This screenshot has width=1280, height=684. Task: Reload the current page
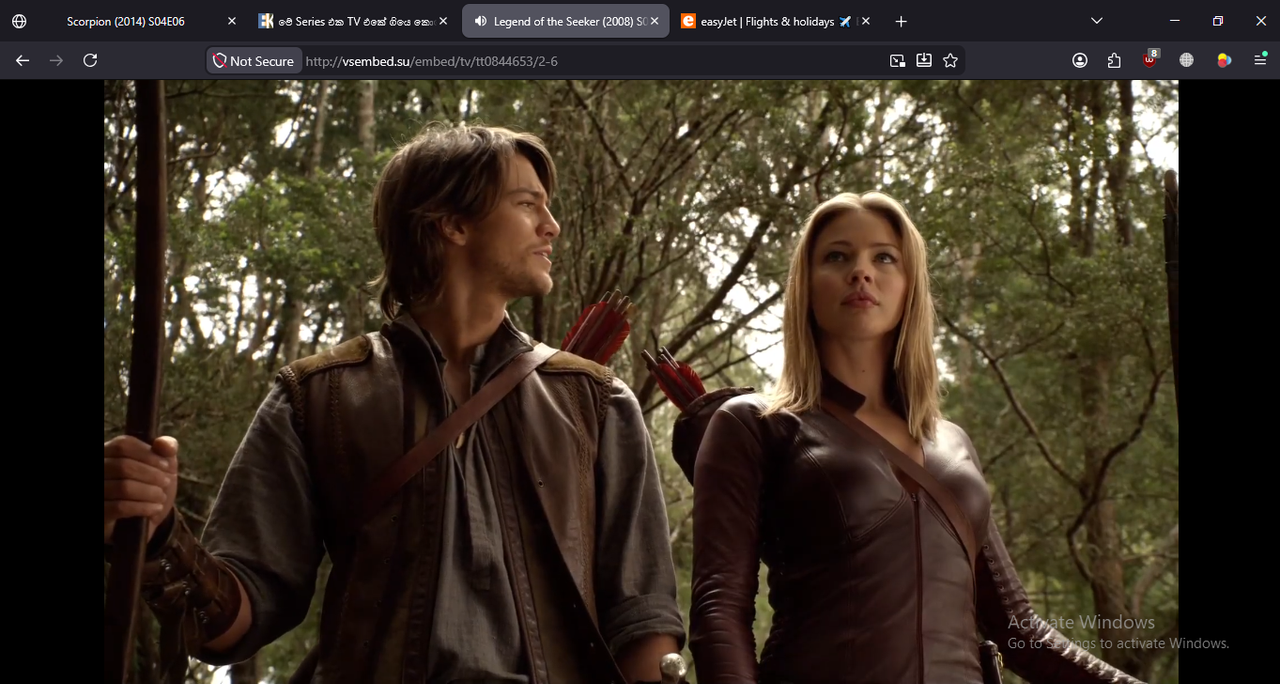[90, 61]
